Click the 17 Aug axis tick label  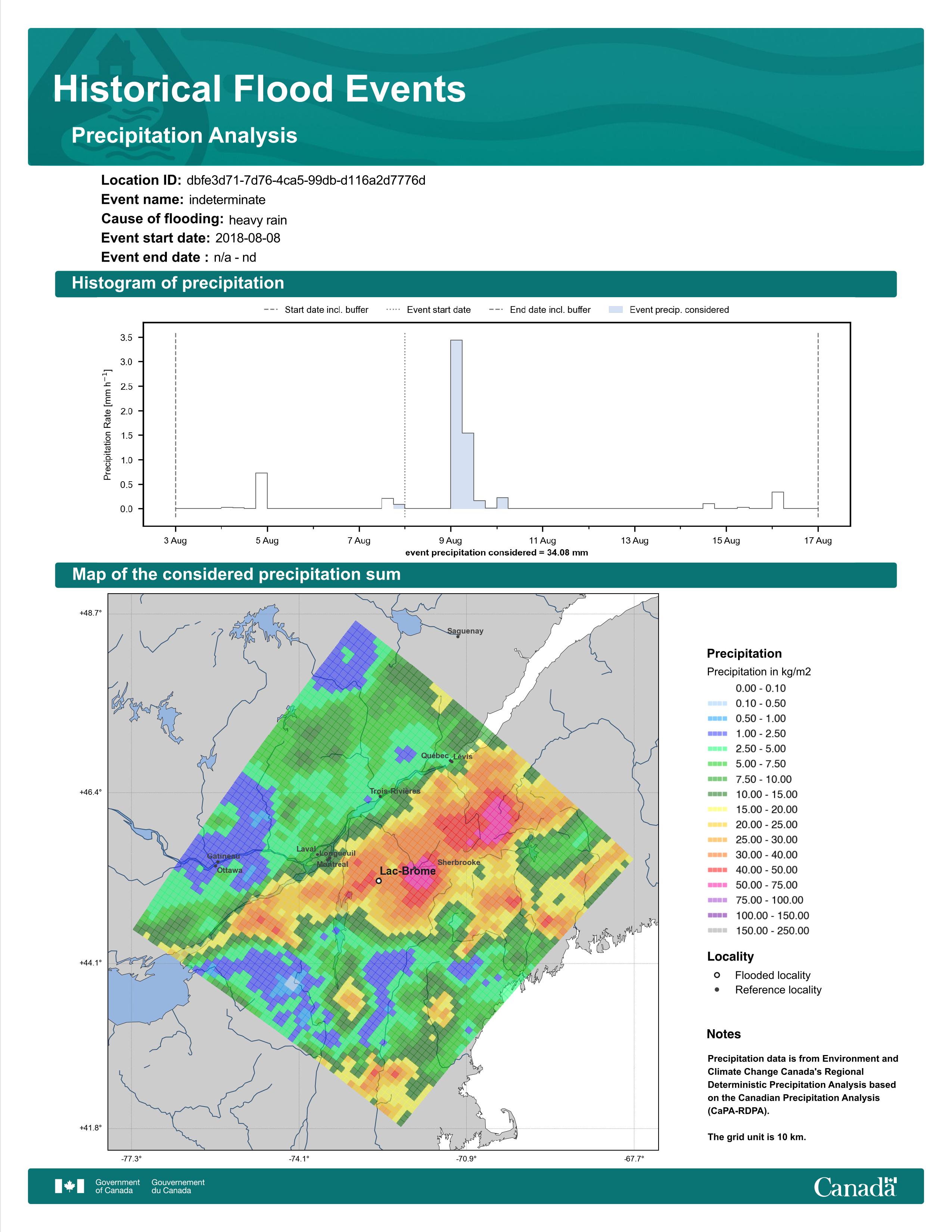(818, 541)
